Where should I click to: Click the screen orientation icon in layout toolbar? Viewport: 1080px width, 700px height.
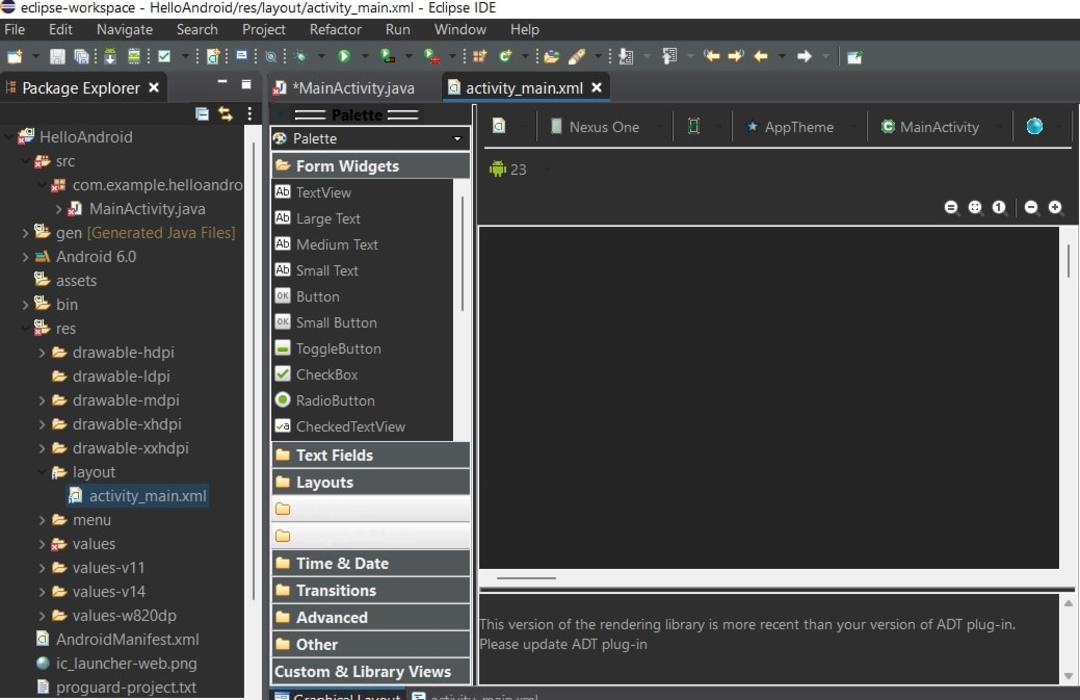[x=694, y=126]
